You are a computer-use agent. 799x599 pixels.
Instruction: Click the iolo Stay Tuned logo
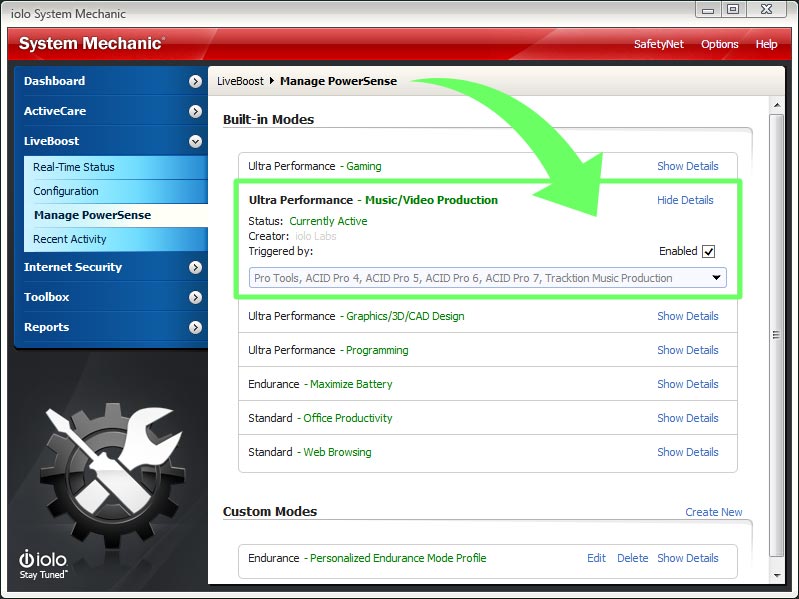pos(43,564)
